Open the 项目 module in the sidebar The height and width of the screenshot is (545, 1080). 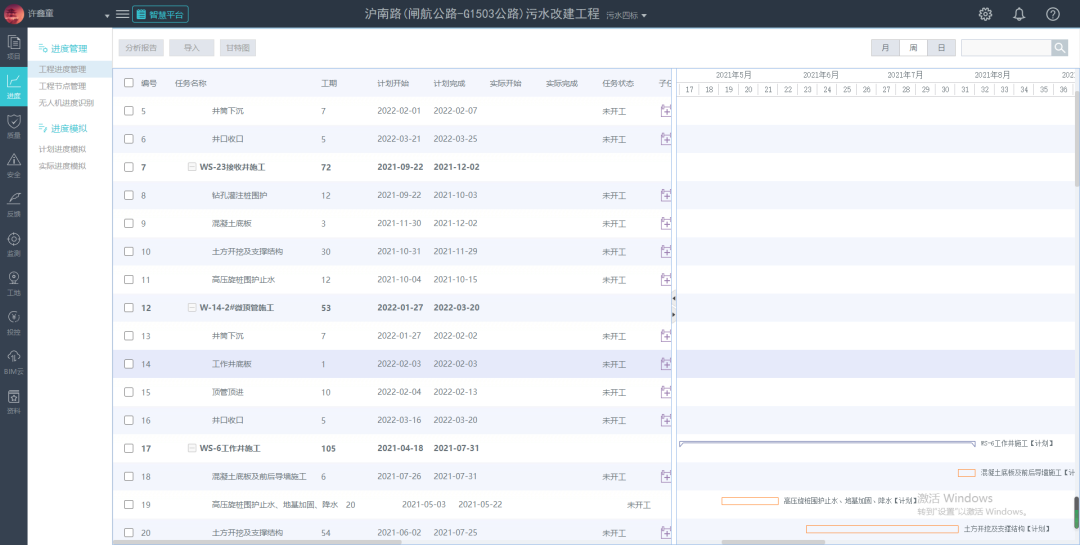(14, 48)
